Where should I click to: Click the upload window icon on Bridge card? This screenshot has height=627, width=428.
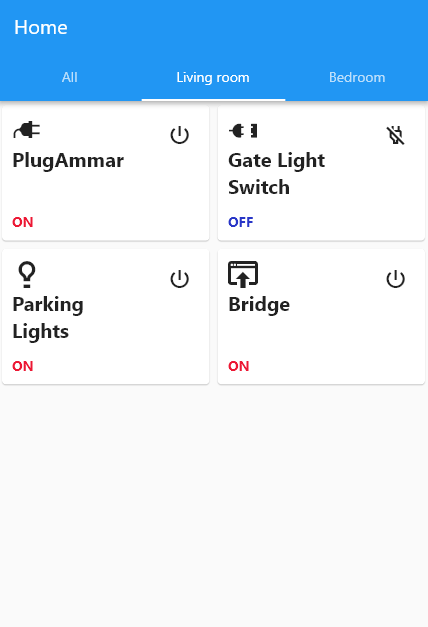click(243, 274)
